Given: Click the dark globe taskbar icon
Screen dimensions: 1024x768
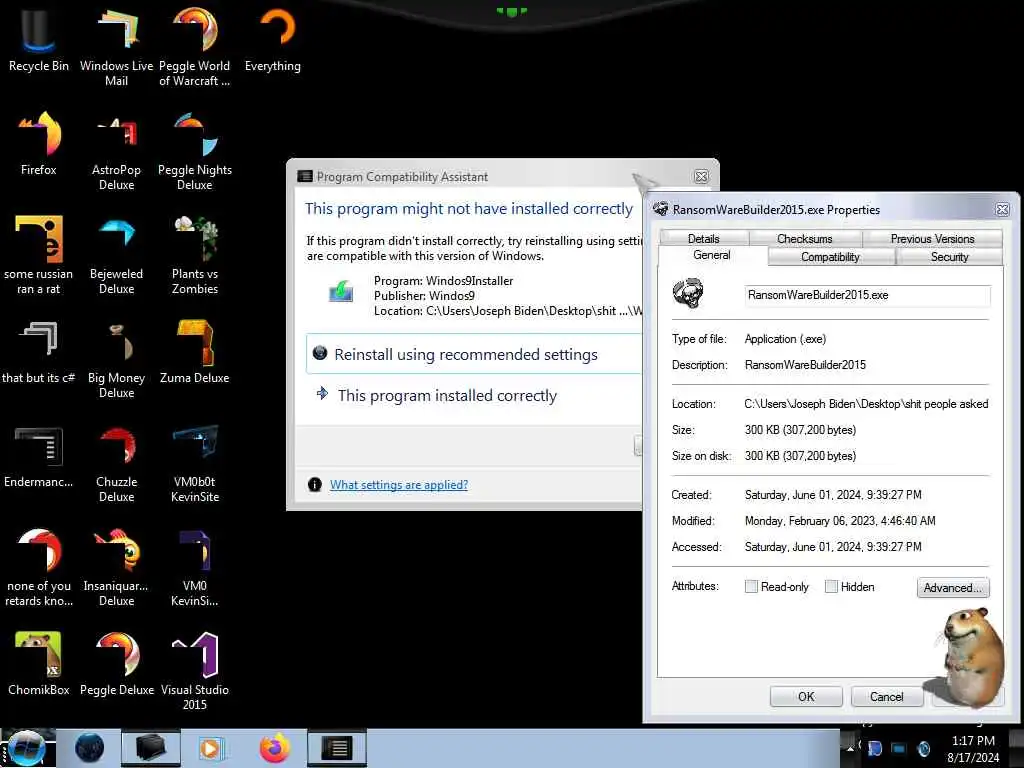Looking at the screenshot, I should coord(89,748).
